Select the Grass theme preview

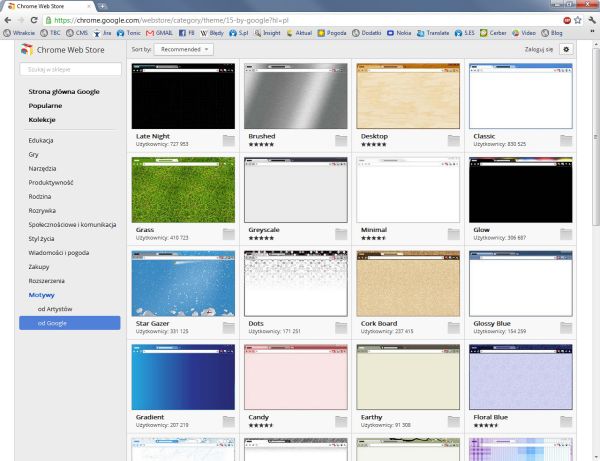click(x=183, y=189)
